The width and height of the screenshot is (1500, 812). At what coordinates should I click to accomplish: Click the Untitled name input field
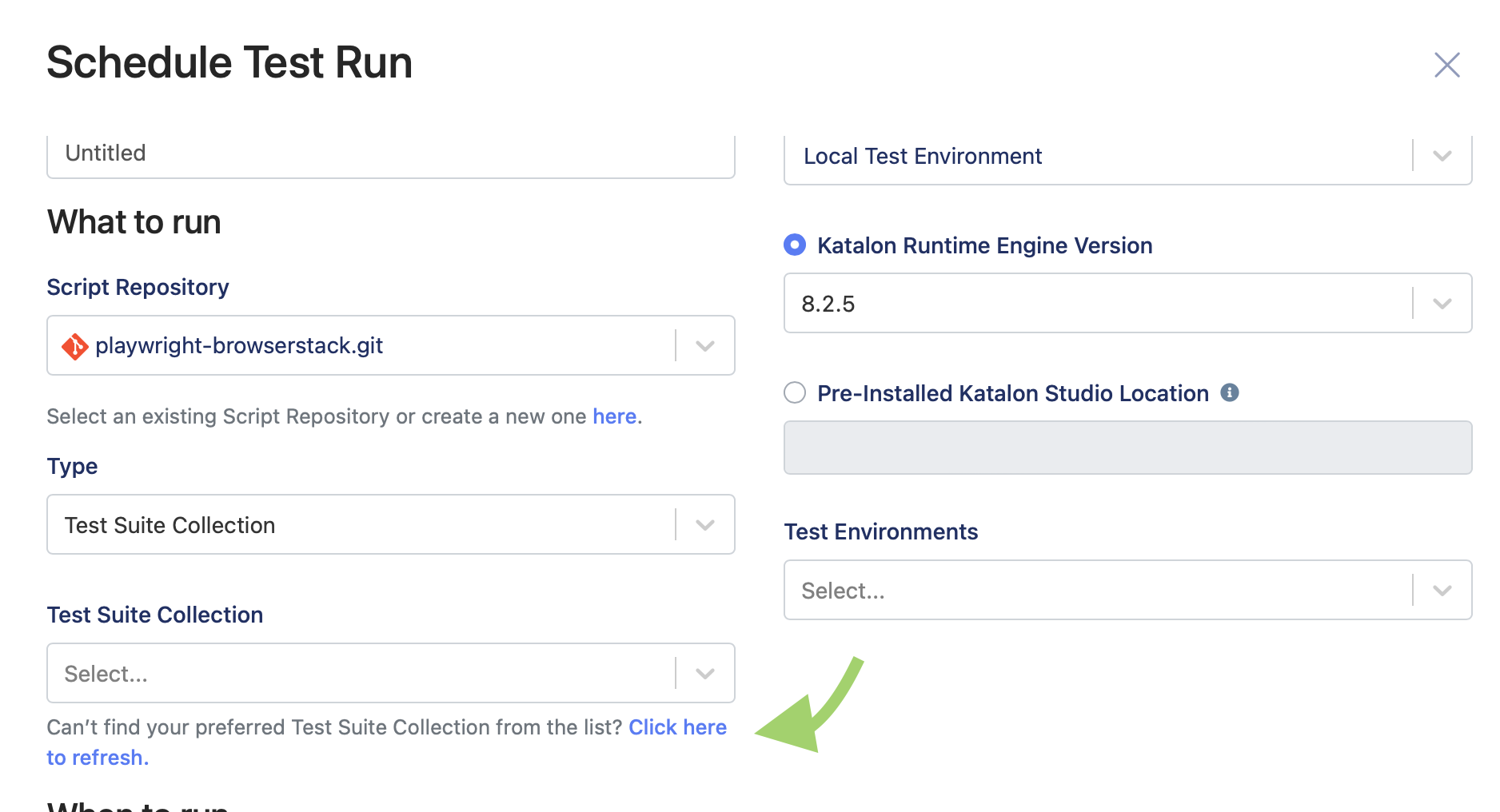(391, 155)
